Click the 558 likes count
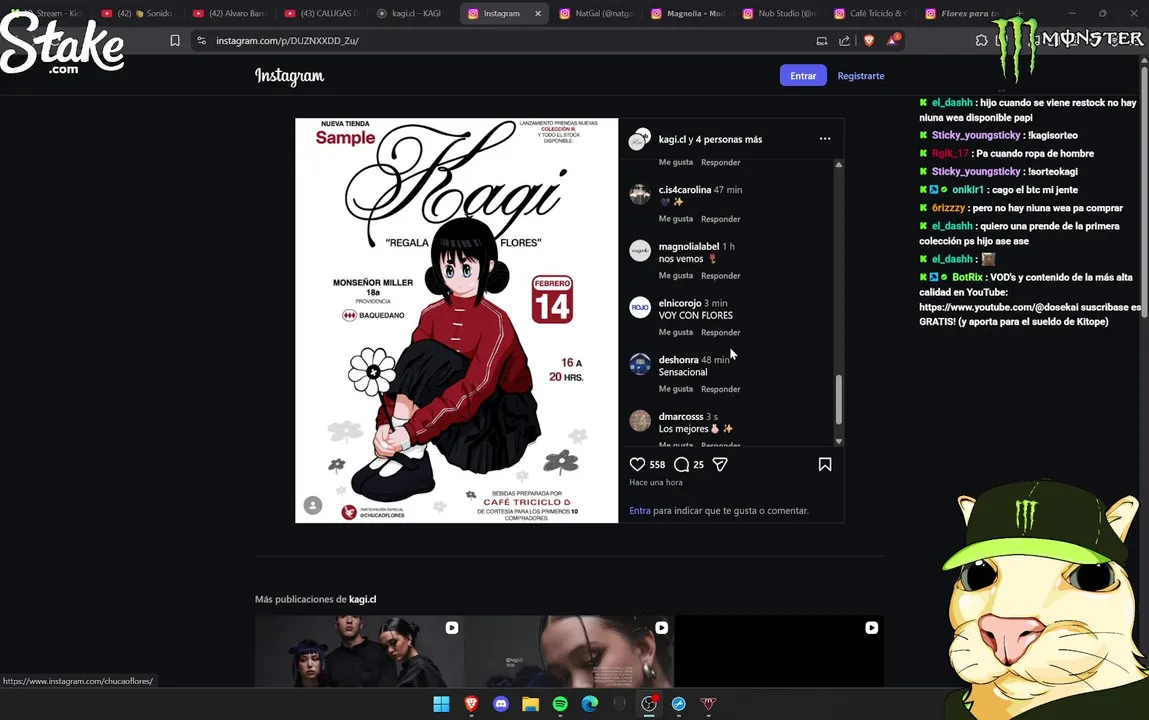The height and width of the screenshot is (720, 1149). (x=657, y=464)
